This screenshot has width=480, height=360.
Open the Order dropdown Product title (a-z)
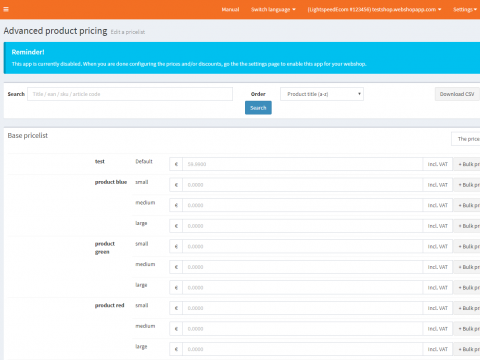click(x=322, y=94)
